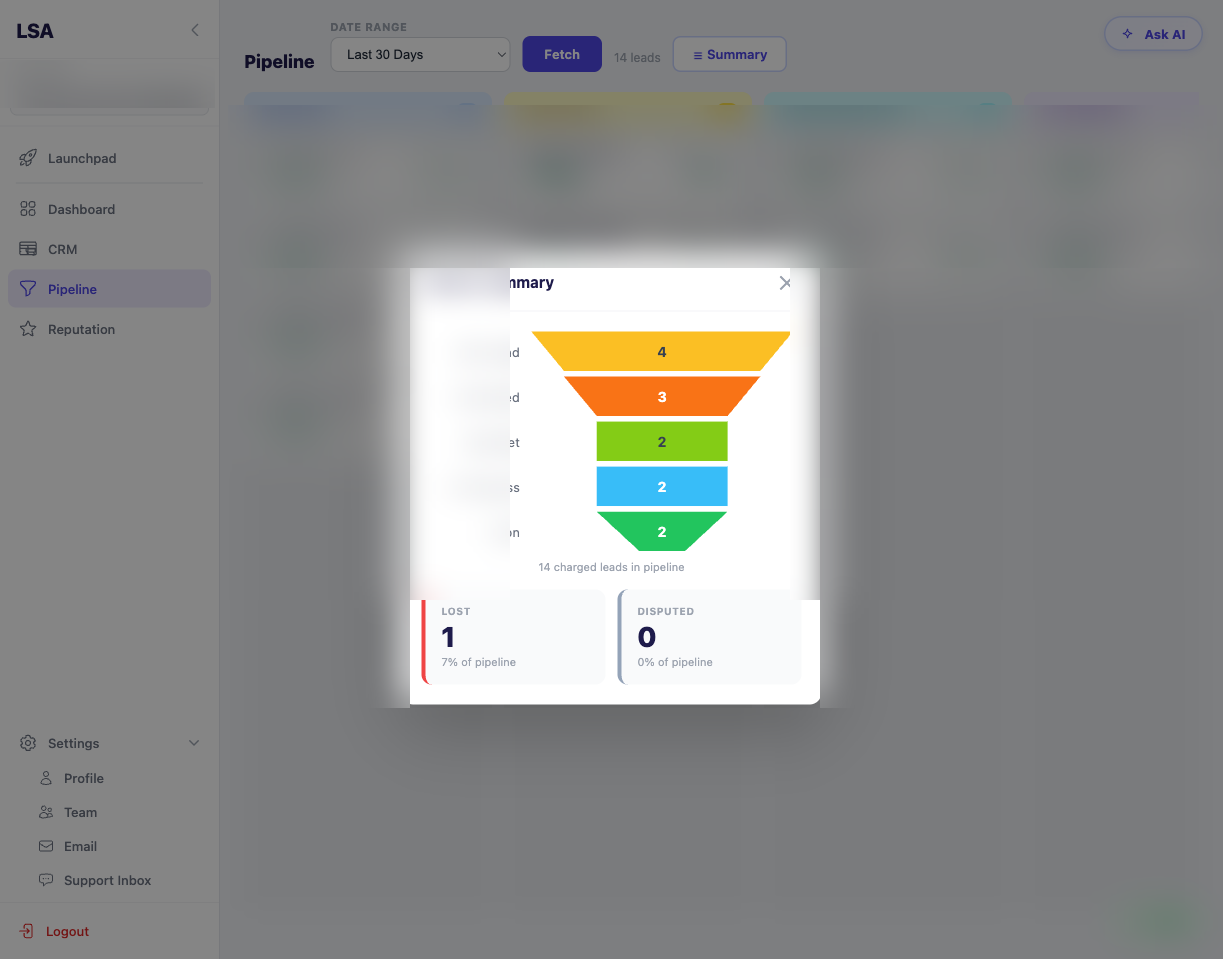
Task: Click the LSA logo text
Action: (35, 31)
